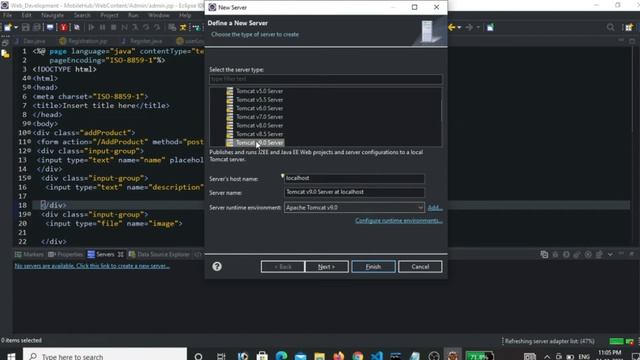This screenshot has width=640, height=360.
Task: Click the Eclipse toolbar search magnifier icon
Action: pyautogui.click(x=611, y=27)
